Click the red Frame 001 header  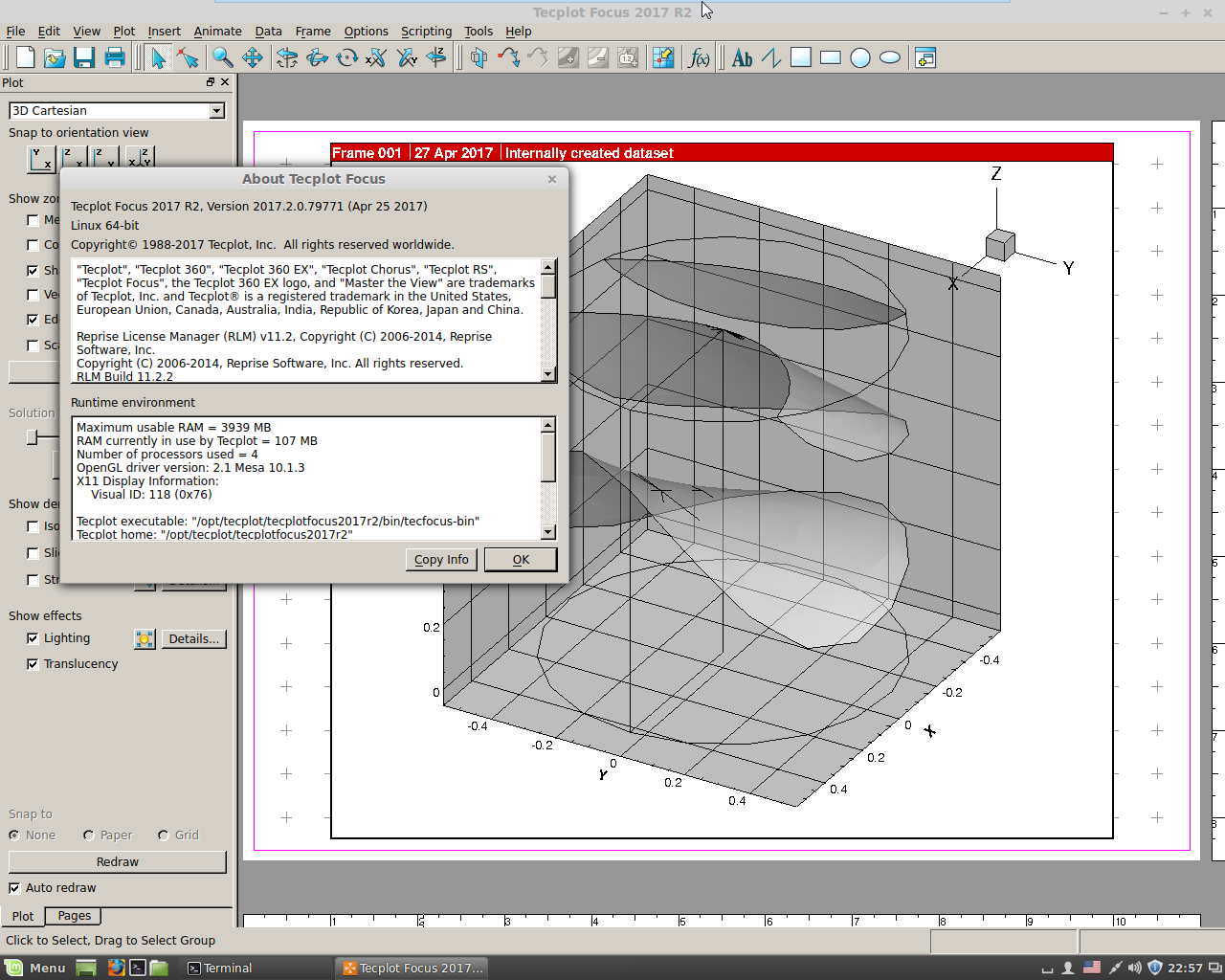point(722,153)
